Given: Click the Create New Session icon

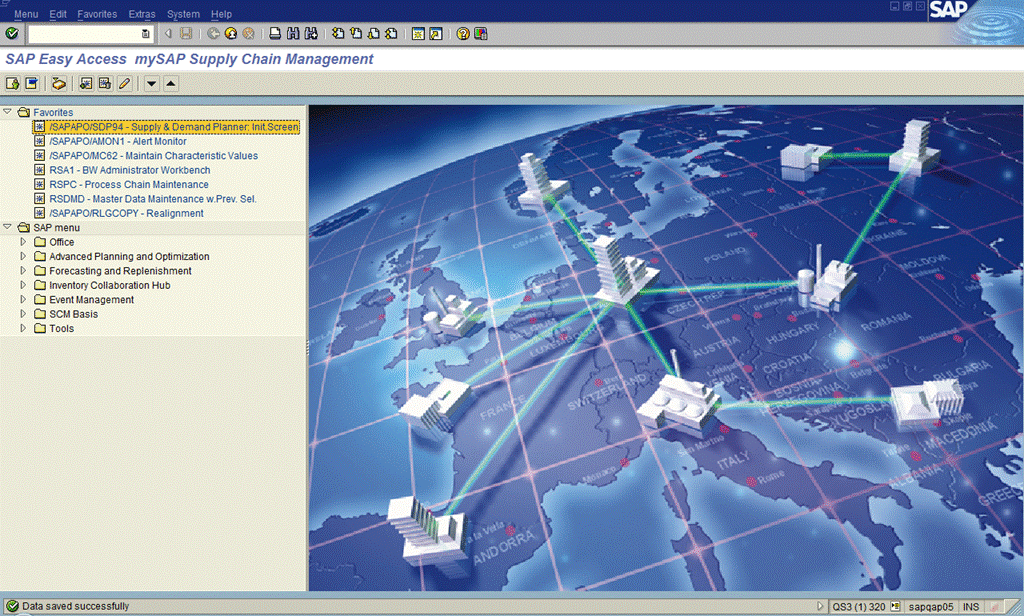Looking at the screenshot, I should pos(419,33).
